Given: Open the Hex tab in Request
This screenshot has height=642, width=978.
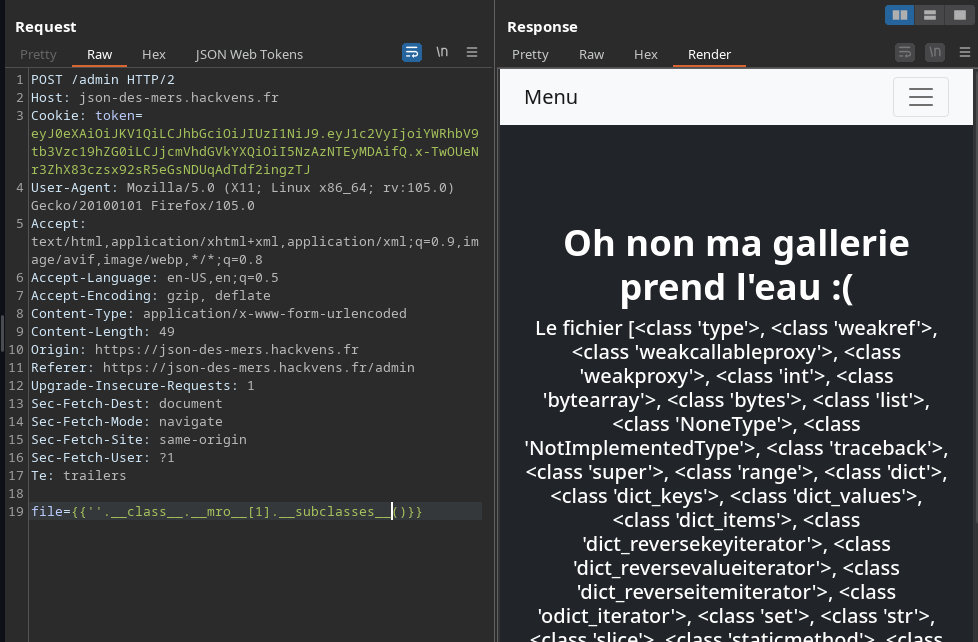Looking at the screenshot, I should [154, 54].
